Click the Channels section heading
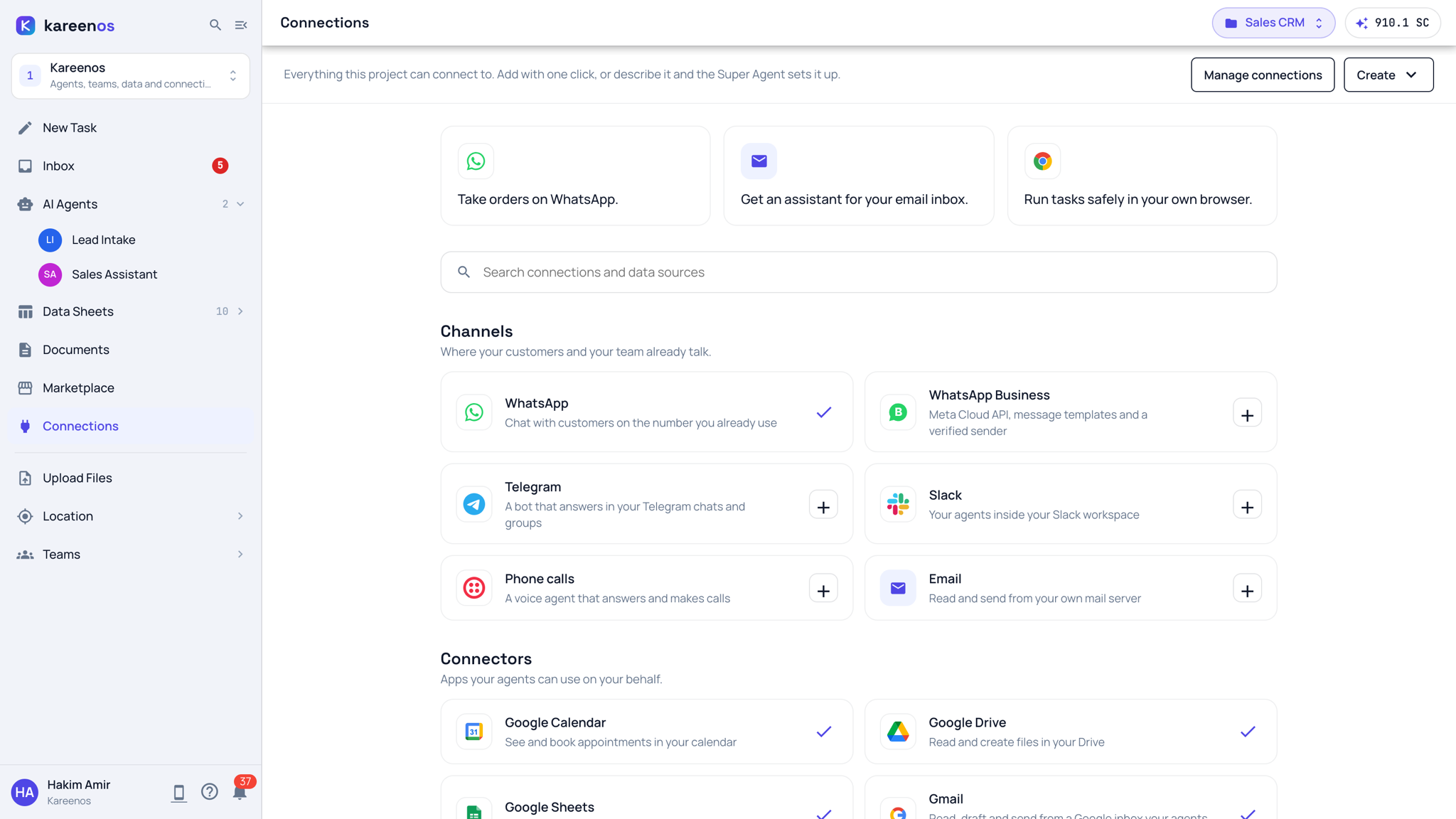The width and height of the screenshot is (1456, 819). pos(476,332)
